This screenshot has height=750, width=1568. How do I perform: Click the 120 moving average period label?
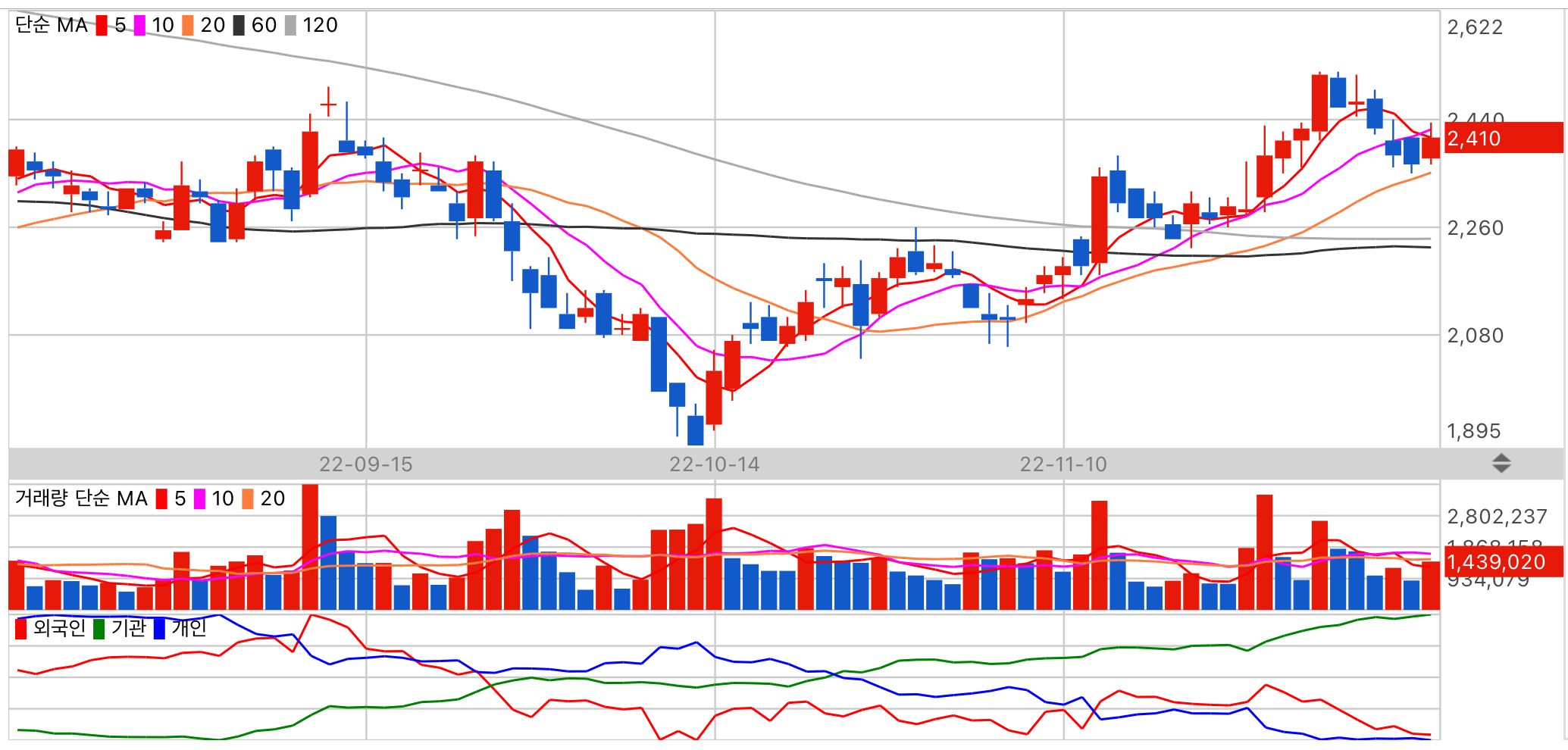tap(320, 25)
